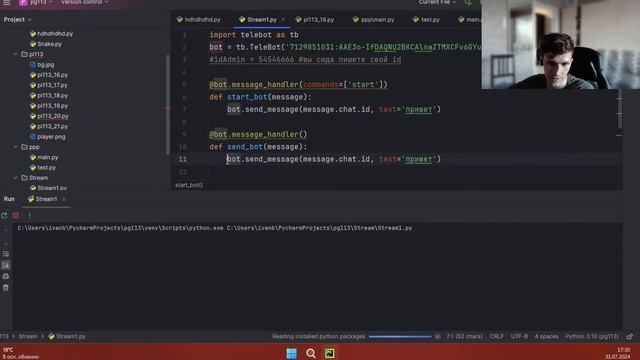This screenshot has height=360, width=640.
Task: Open Run panel more actions menu
Action: point(29,216)
